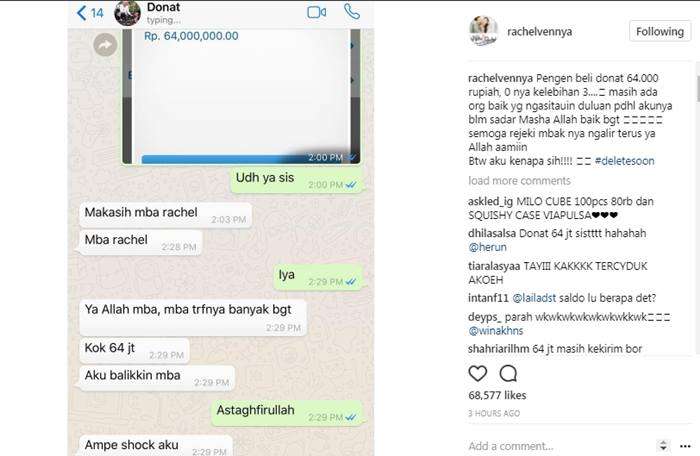Toggle the Following button
This screenshot has height=456, width=700.
660,31
